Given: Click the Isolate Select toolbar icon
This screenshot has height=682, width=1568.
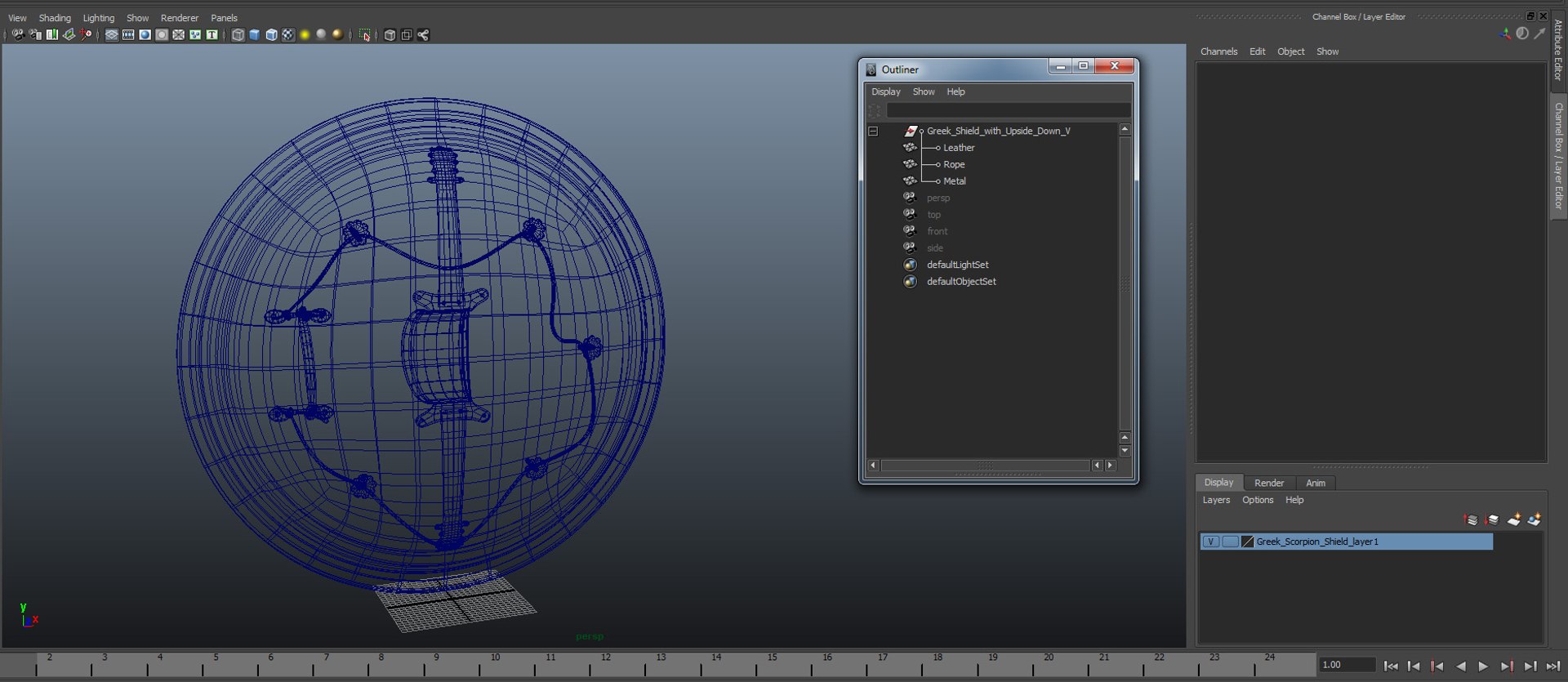Looking at the screenshot, I should 365,35.
